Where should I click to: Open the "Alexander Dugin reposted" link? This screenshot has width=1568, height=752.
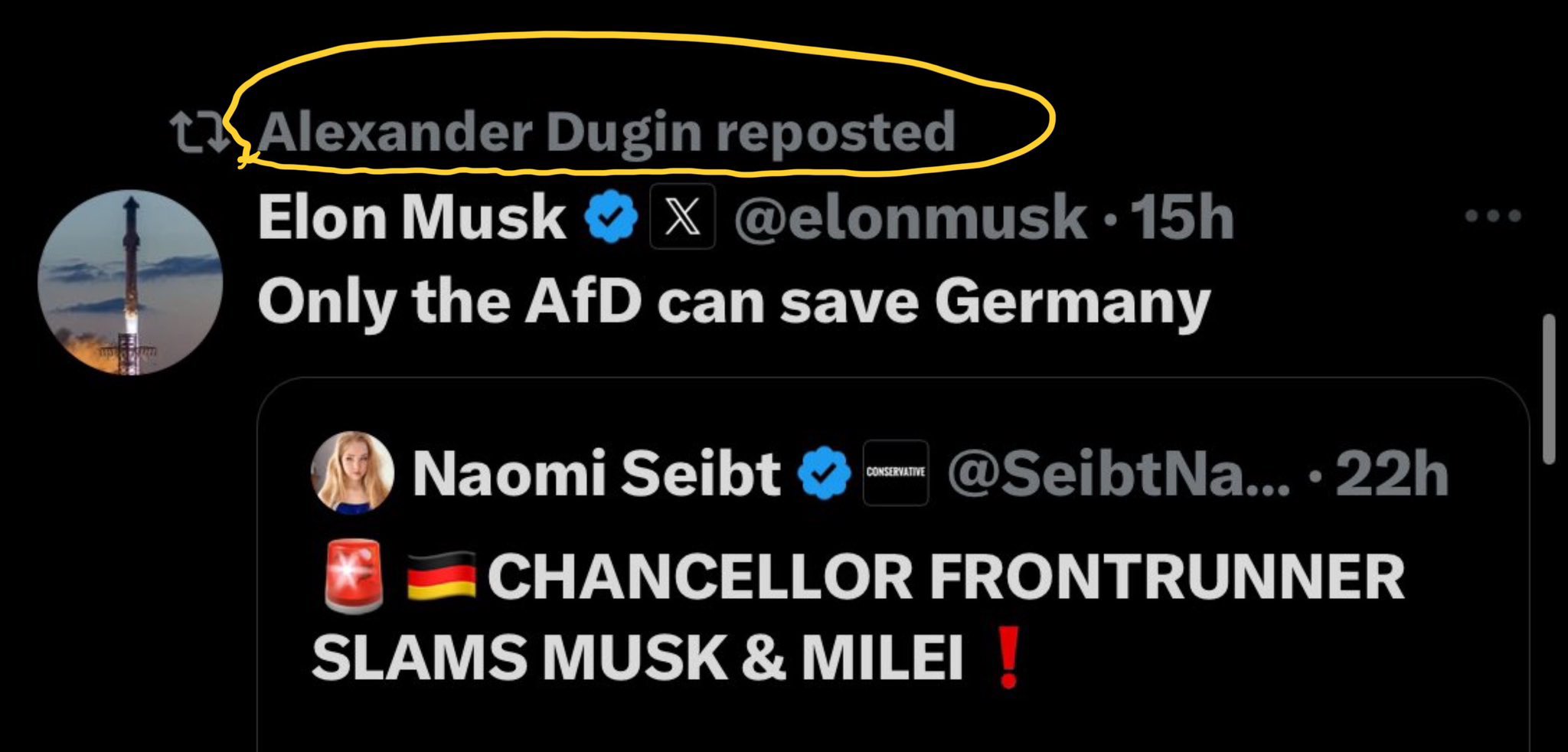point(606,132)
